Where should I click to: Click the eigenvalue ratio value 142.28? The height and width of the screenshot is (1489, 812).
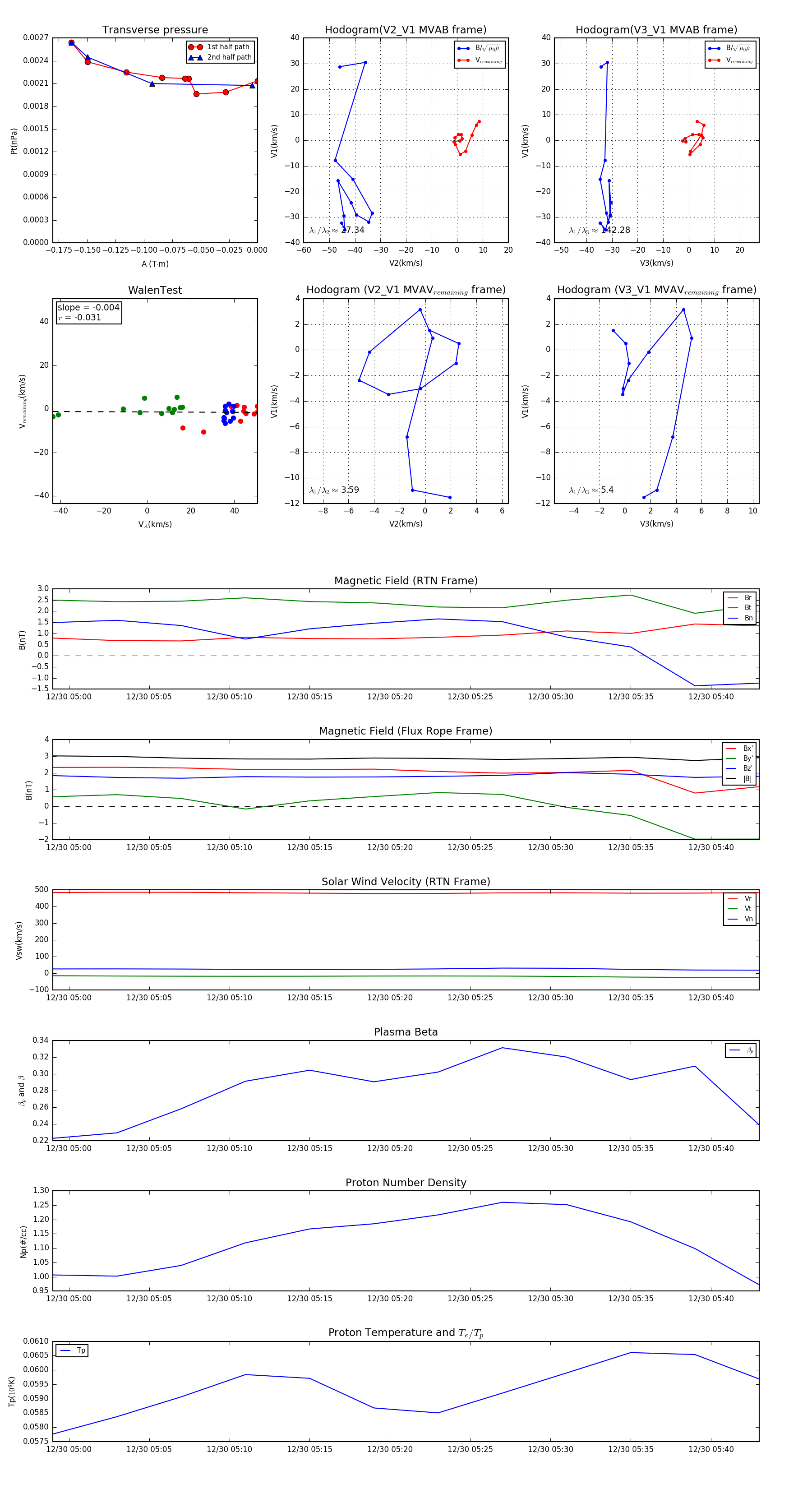(x=615, y=230)
